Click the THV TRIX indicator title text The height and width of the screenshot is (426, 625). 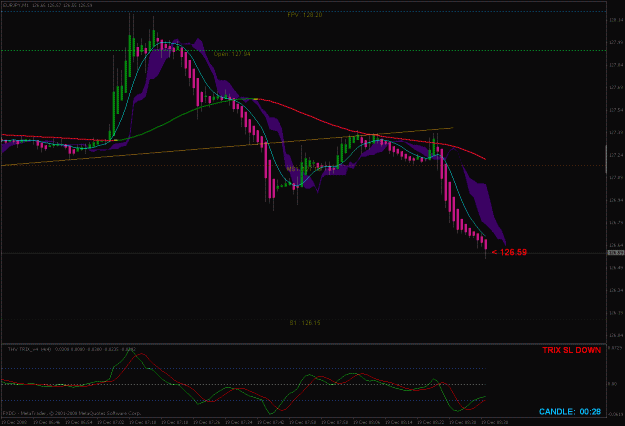click(72, 349)
